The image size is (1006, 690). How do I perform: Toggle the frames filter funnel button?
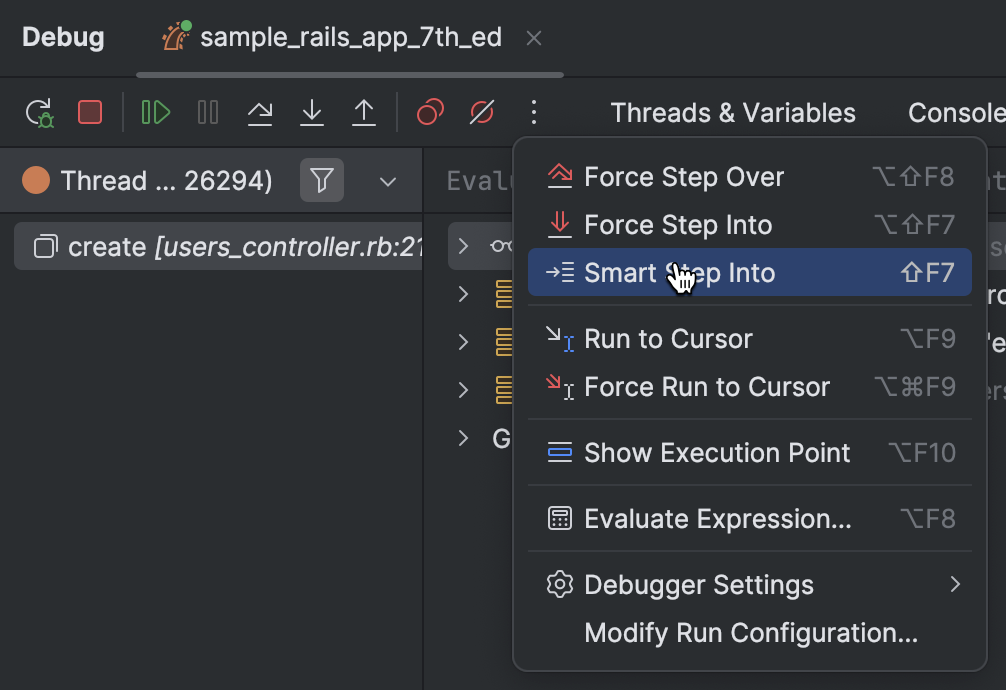click(322, 180)
